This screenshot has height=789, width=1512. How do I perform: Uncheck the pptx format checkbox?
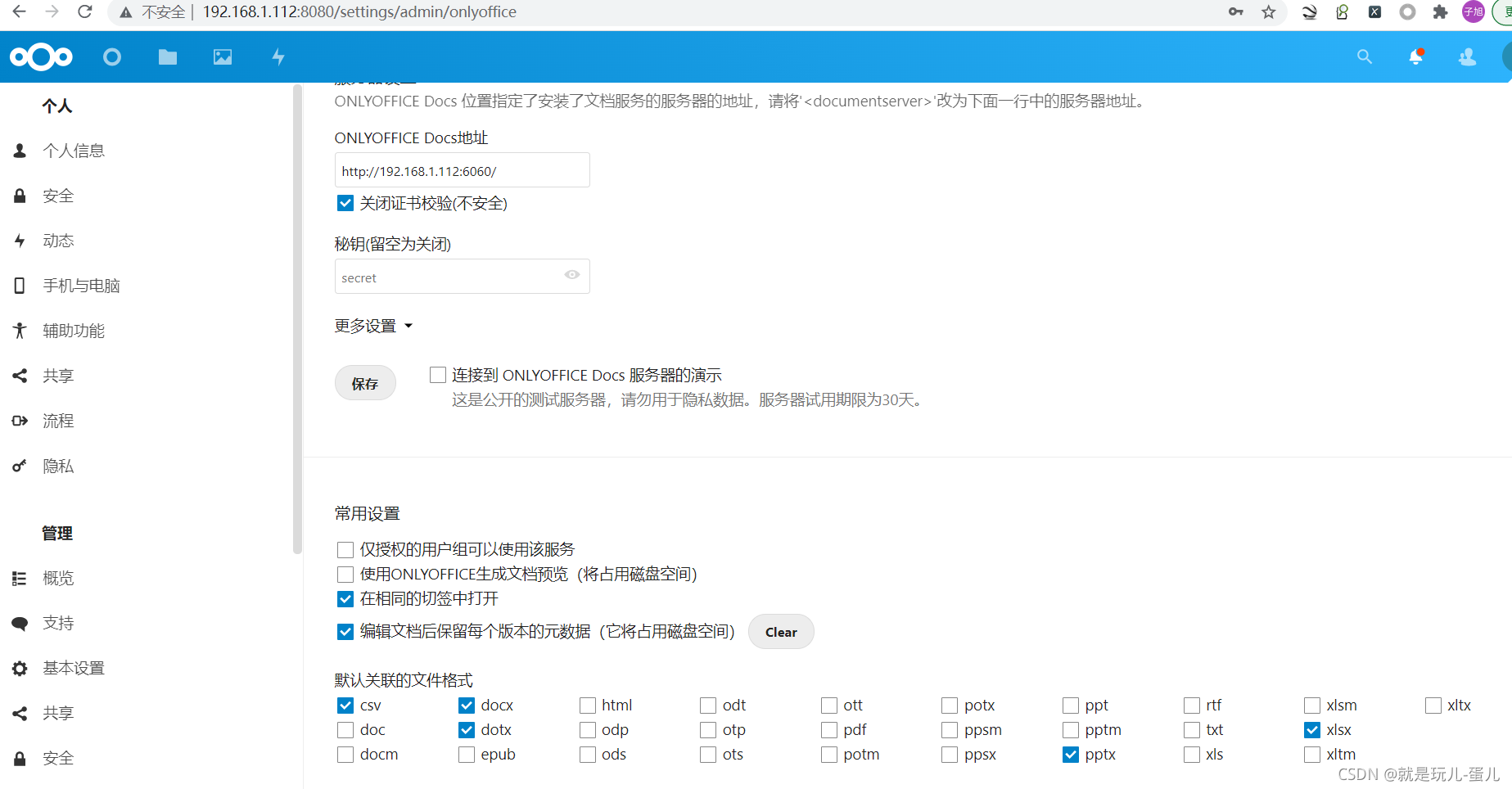point(1071,754)
